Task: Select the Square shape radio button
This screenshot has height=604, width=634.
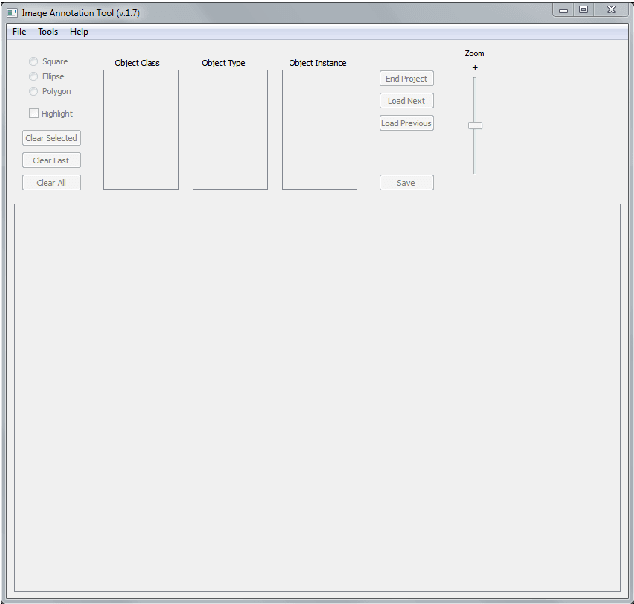Action: [x=34, y=62]
